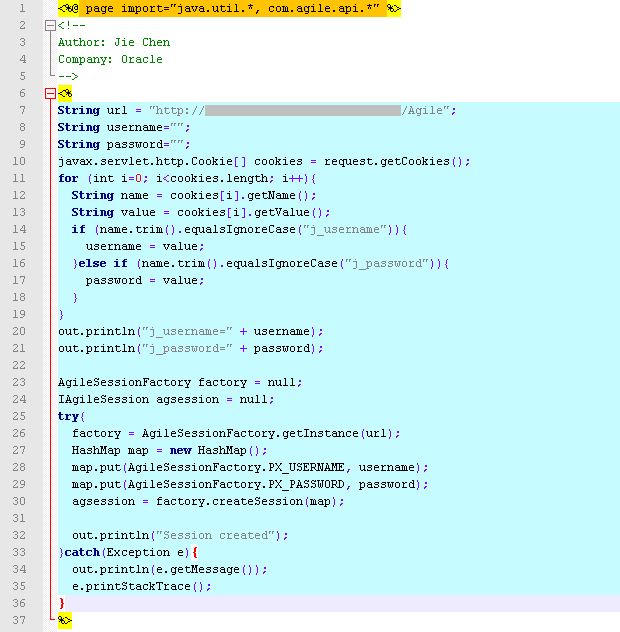Click the 'try' keyword

point(68,416)
